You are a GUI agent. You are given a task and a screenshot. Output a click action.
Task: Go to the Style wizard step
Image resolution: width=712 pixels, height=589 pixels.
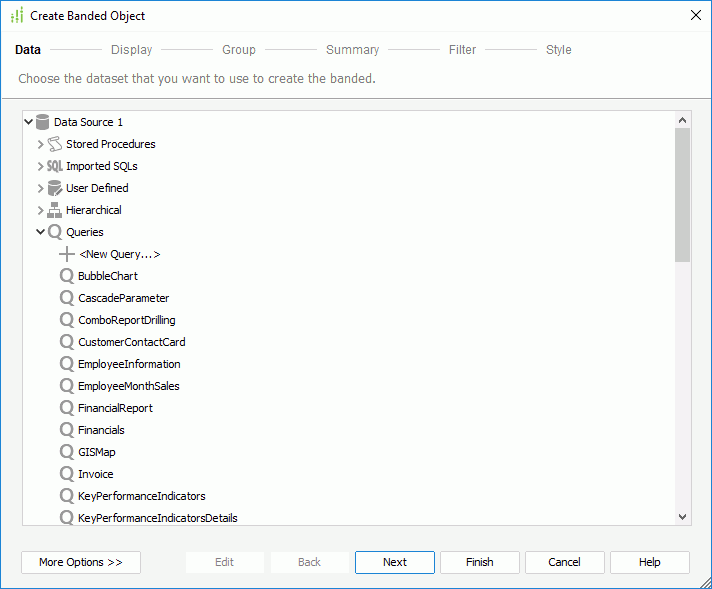(x=559, y=49)
